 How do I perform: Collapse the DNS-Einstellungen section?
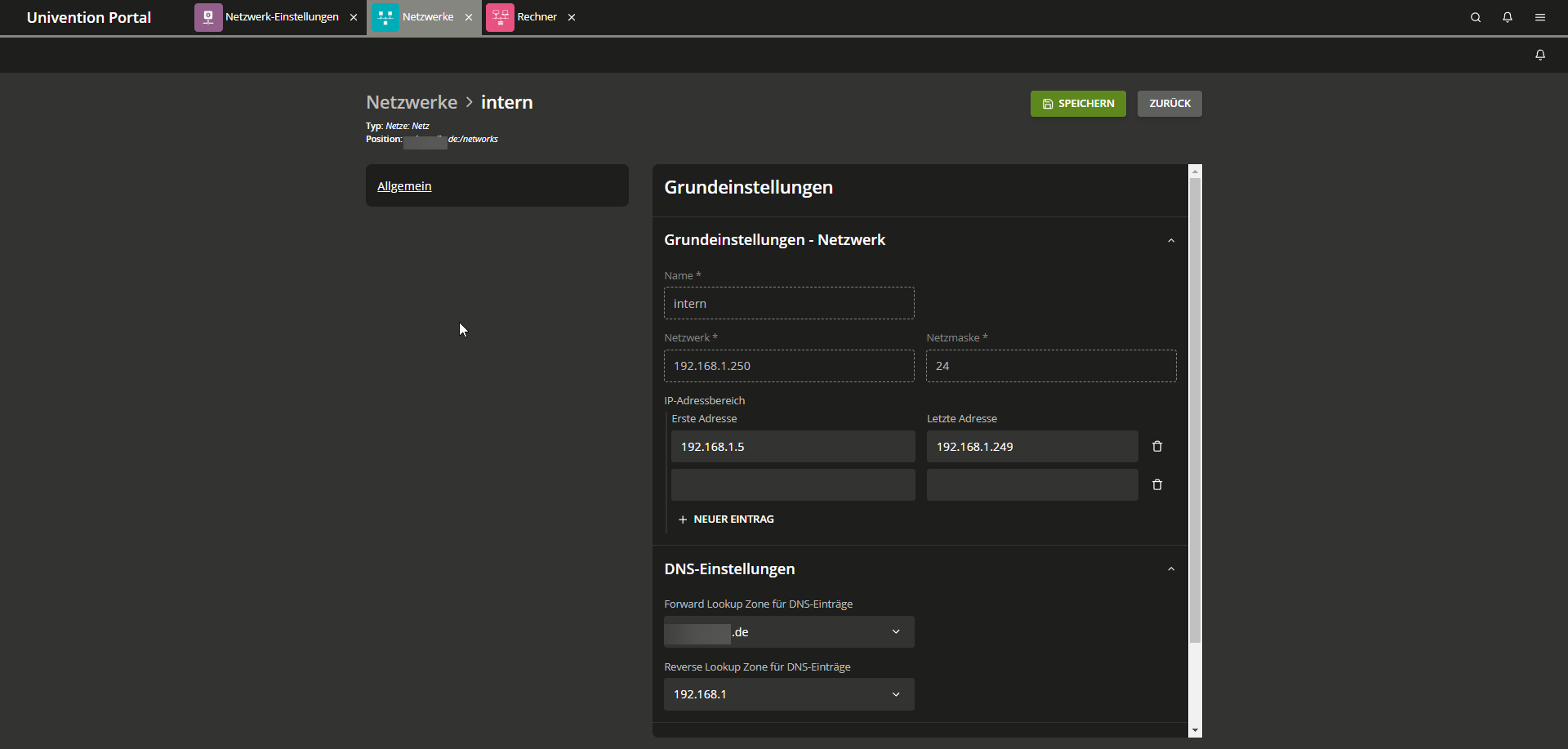[1171, 569]
